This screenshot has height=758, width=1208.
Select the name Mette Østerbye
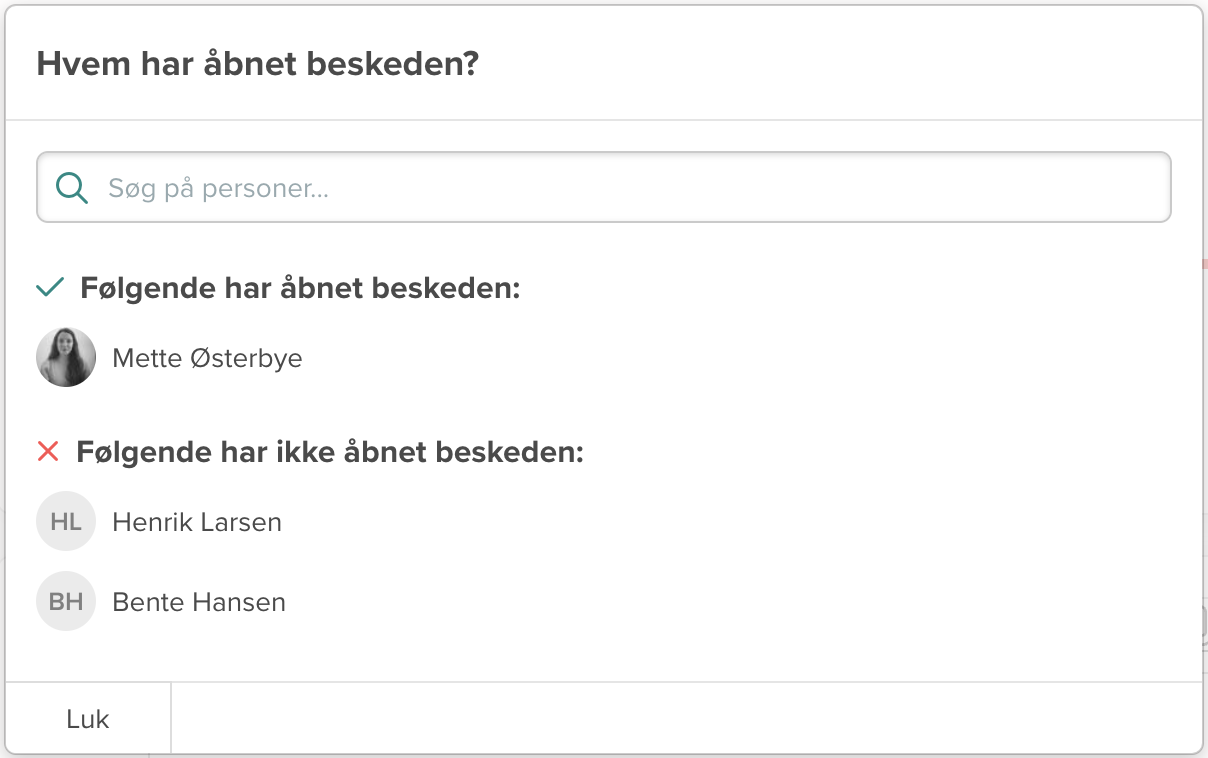(x=207, y=358)
